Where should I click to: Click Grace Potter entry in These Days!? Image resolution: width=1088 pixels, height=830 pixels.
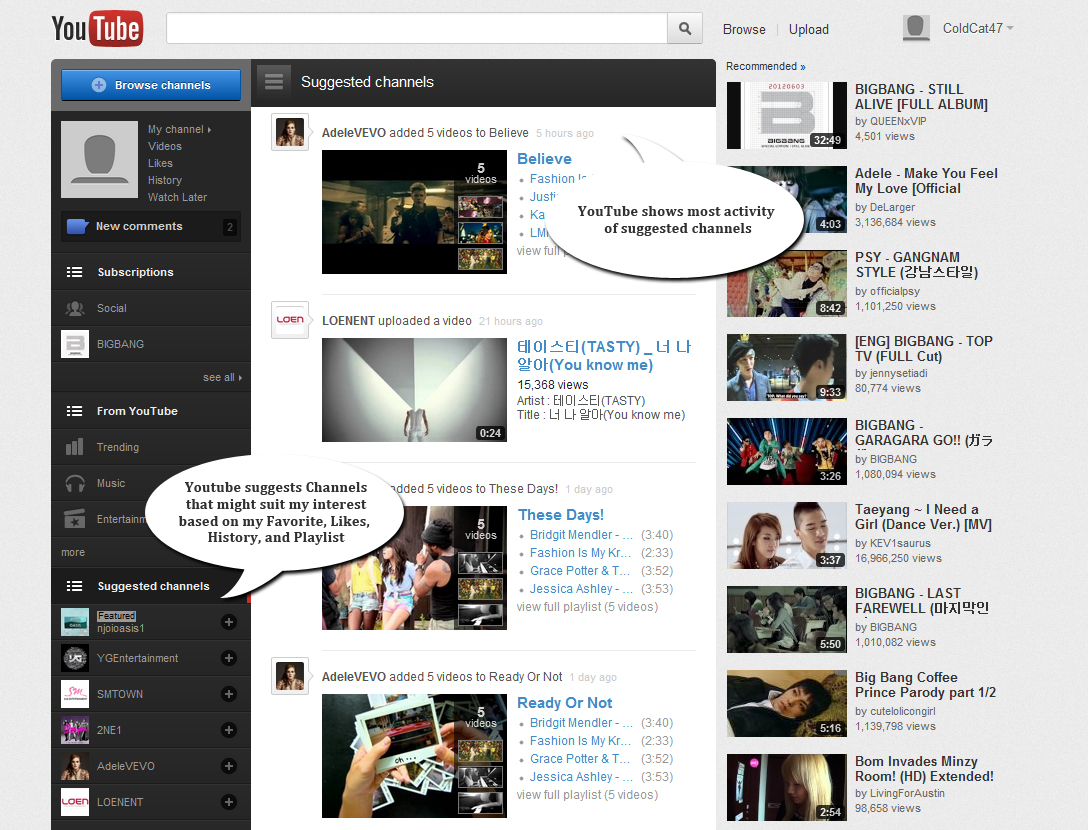pyautogui.click(x=580, y=570)
